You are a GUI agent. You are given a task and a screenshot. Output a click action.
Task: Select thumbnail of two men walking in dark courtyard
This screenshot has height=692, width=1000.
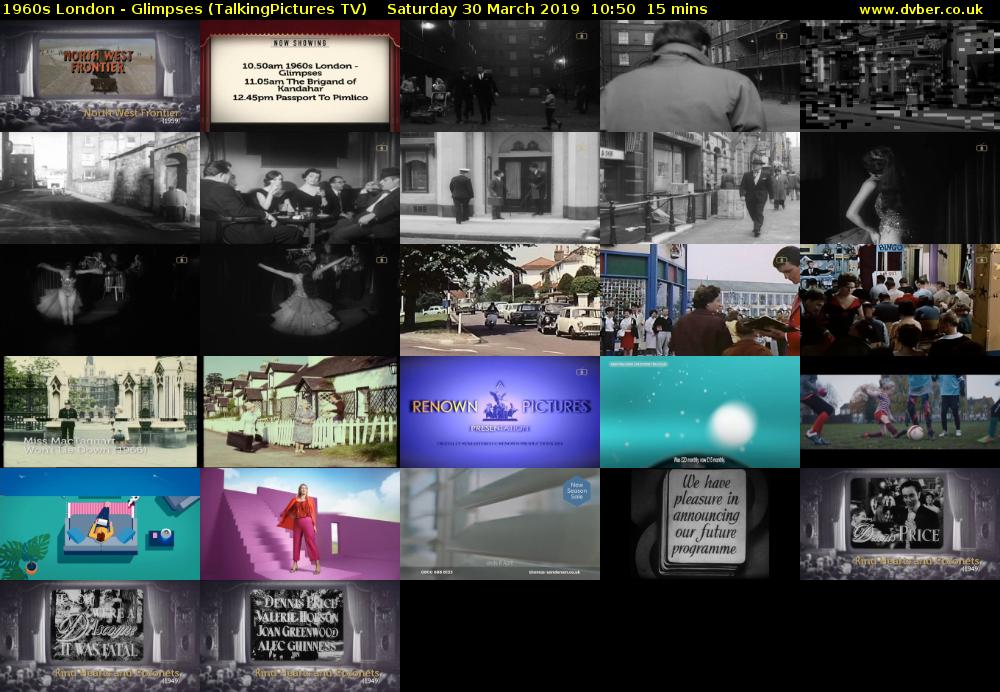tap(500, 76)
